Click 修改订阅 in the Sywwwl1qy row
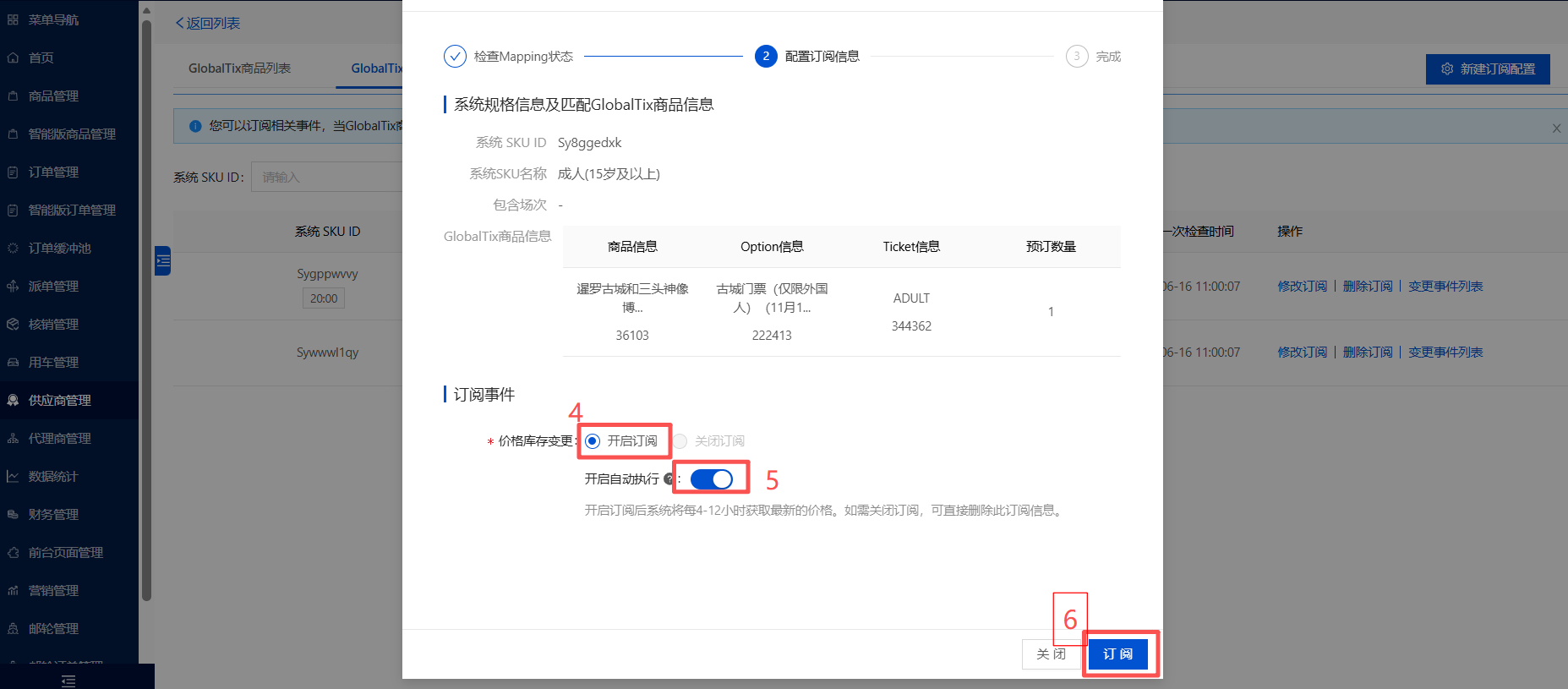This screenshot has width=1568, height=689. 1302,352
